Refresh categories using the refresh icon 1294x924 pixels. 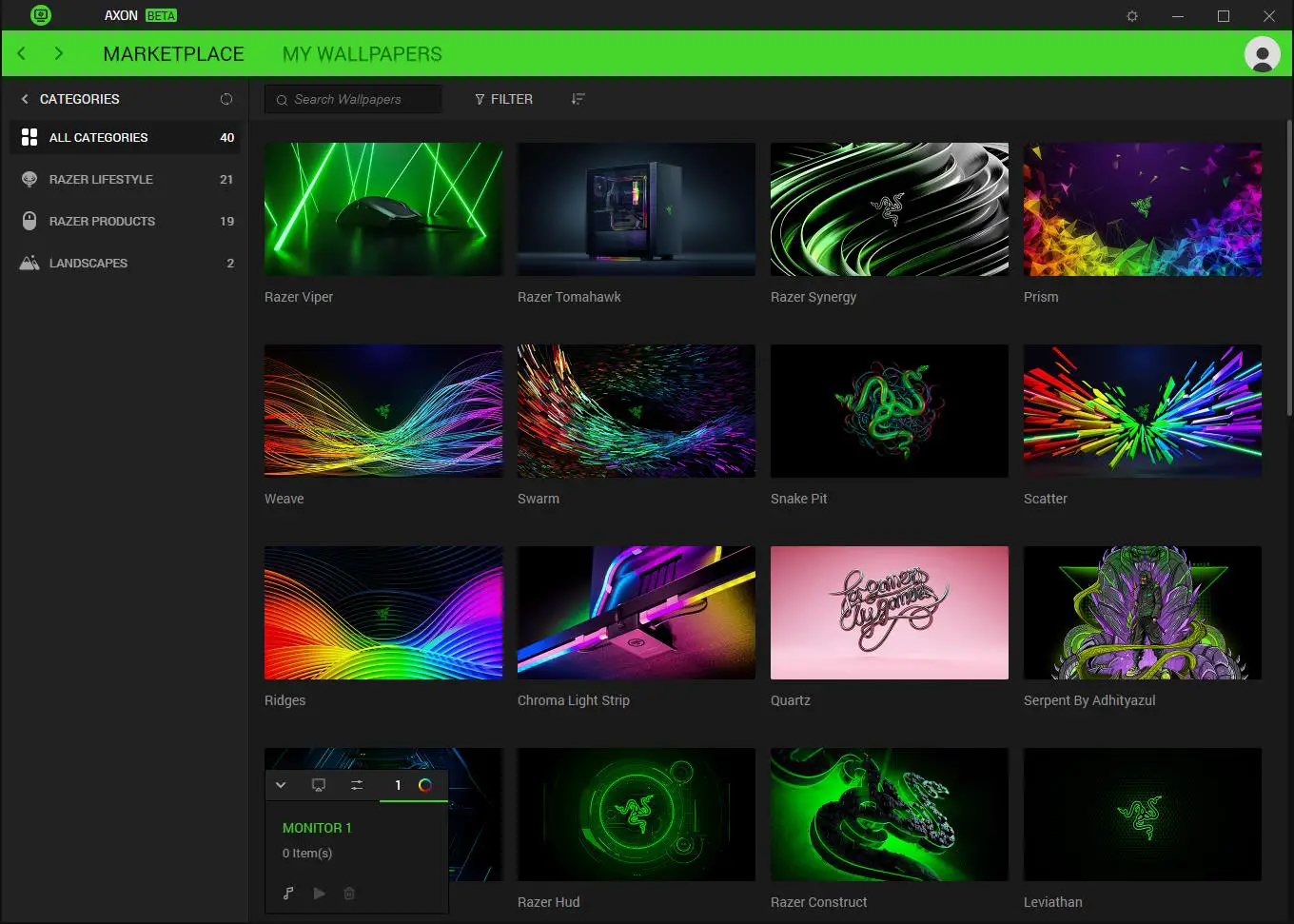click(x=226, y=99)
